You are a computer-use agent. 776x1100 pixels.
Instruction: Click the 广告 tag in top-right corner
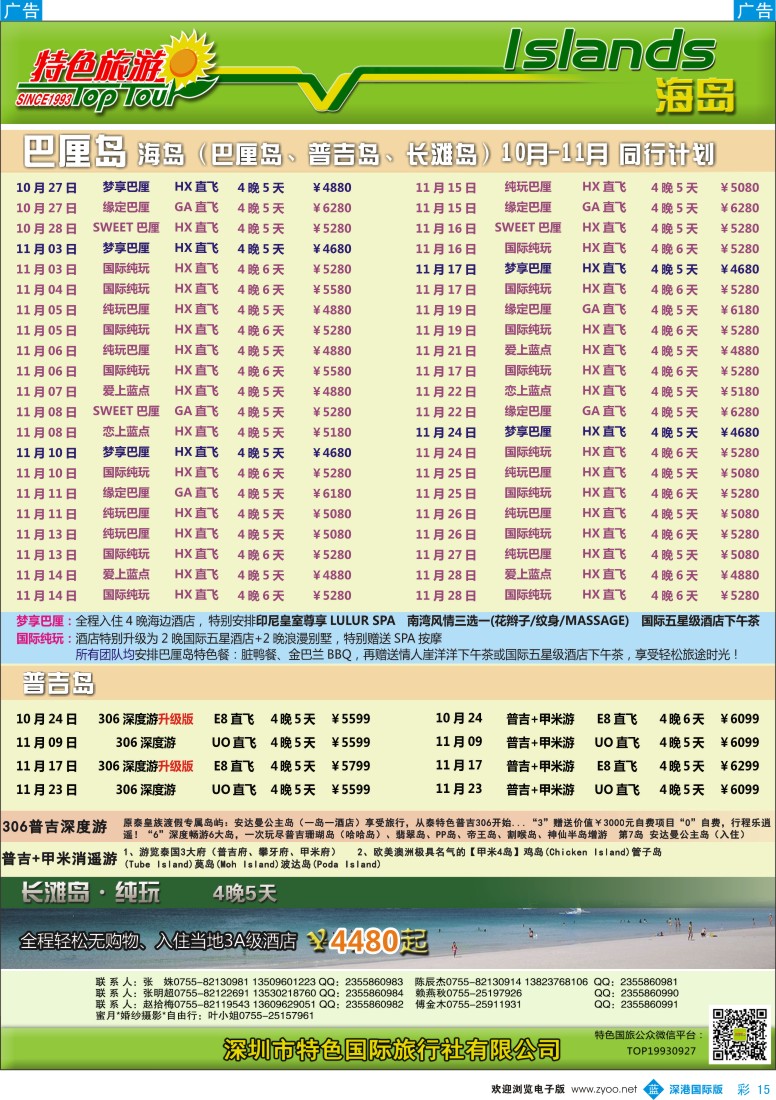pyautogui.click(x=755, y=10)
